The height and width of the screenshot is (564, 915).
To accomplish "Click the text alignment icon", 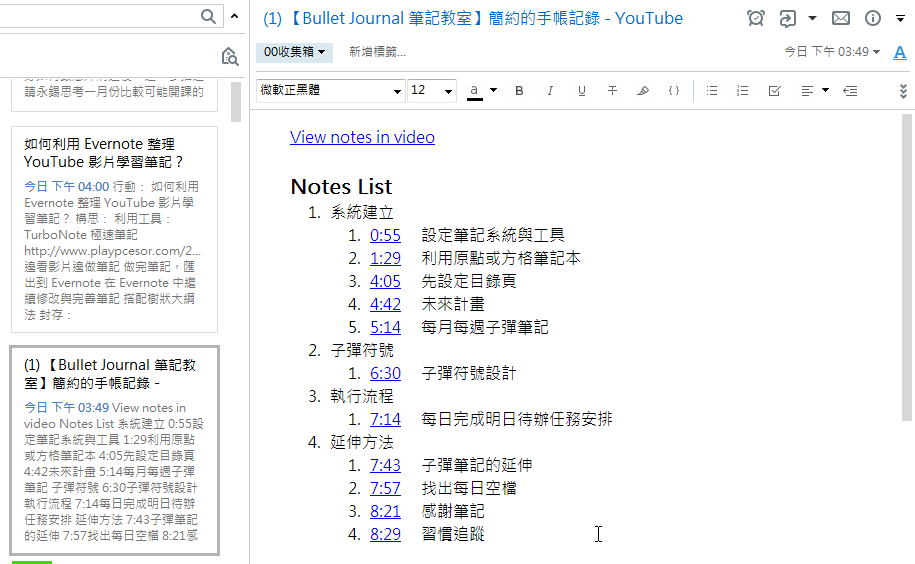I will tap(807, 90).
